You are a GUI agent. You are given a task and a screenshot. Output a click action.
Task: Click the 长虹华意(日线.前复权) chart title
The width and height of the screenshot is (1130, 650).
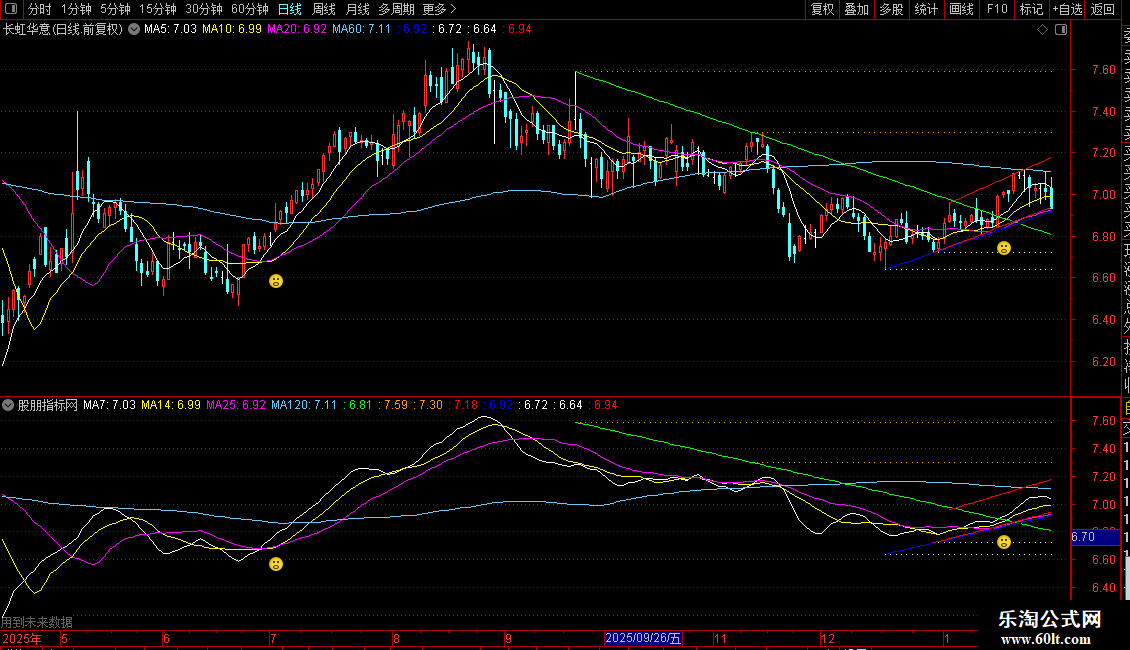click(x=63, y=30)
